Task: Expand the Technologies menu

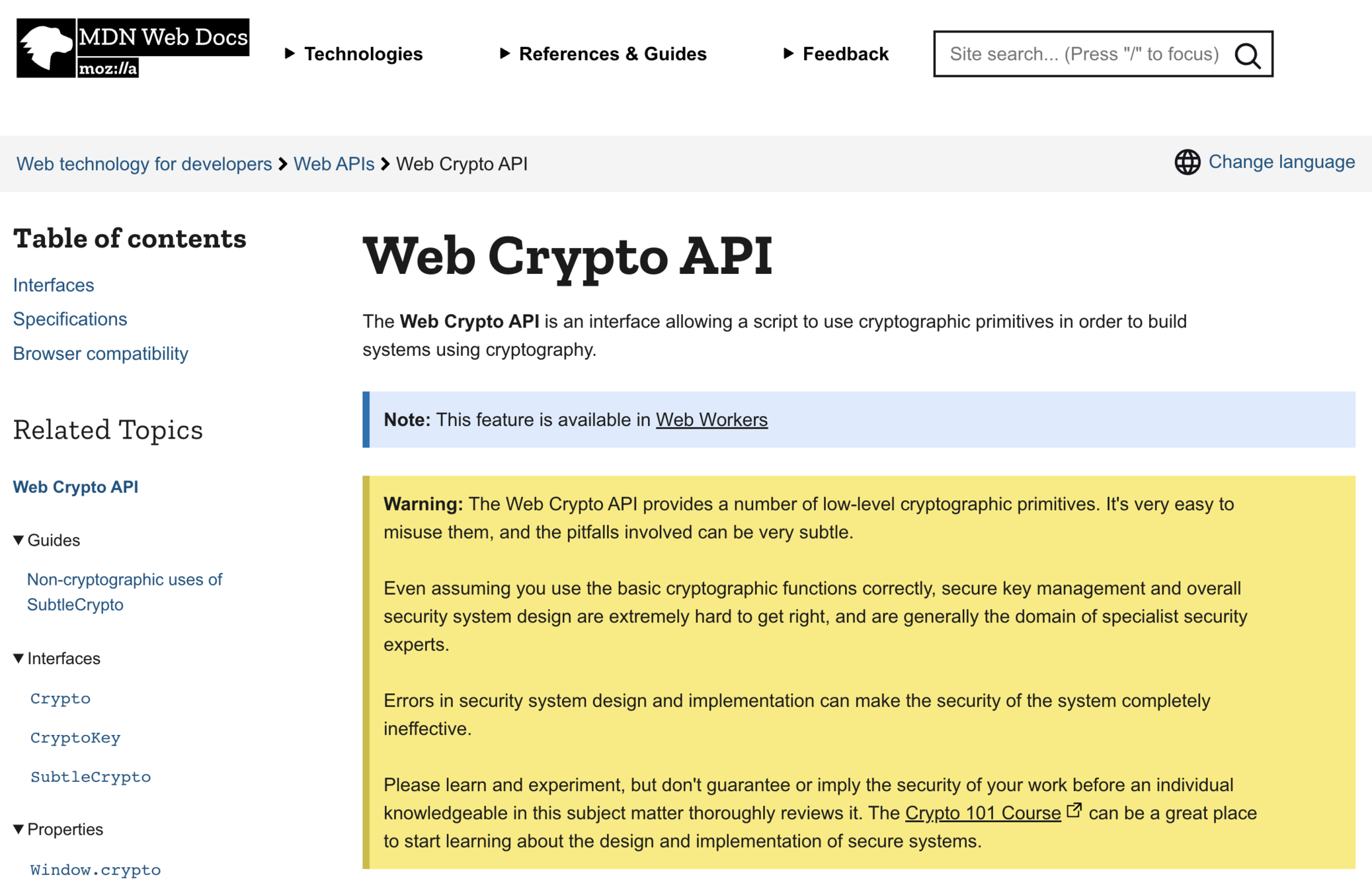Action: (354, 54)
